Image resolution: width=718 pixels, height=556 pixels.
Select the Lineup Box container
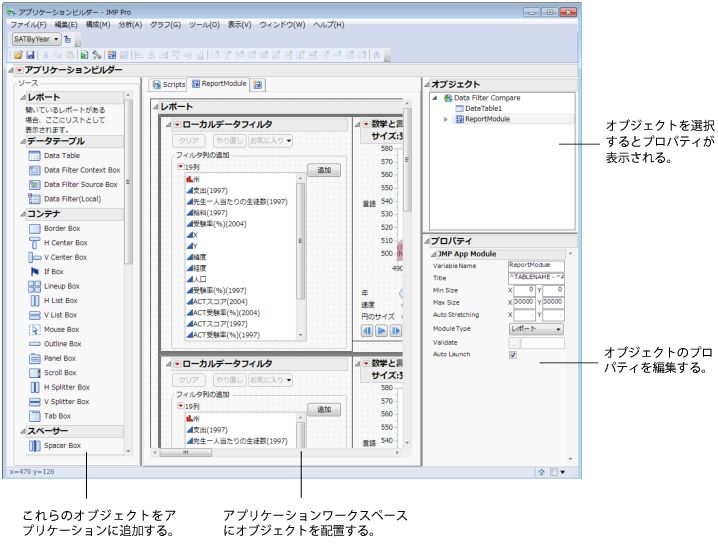point(61,286)
